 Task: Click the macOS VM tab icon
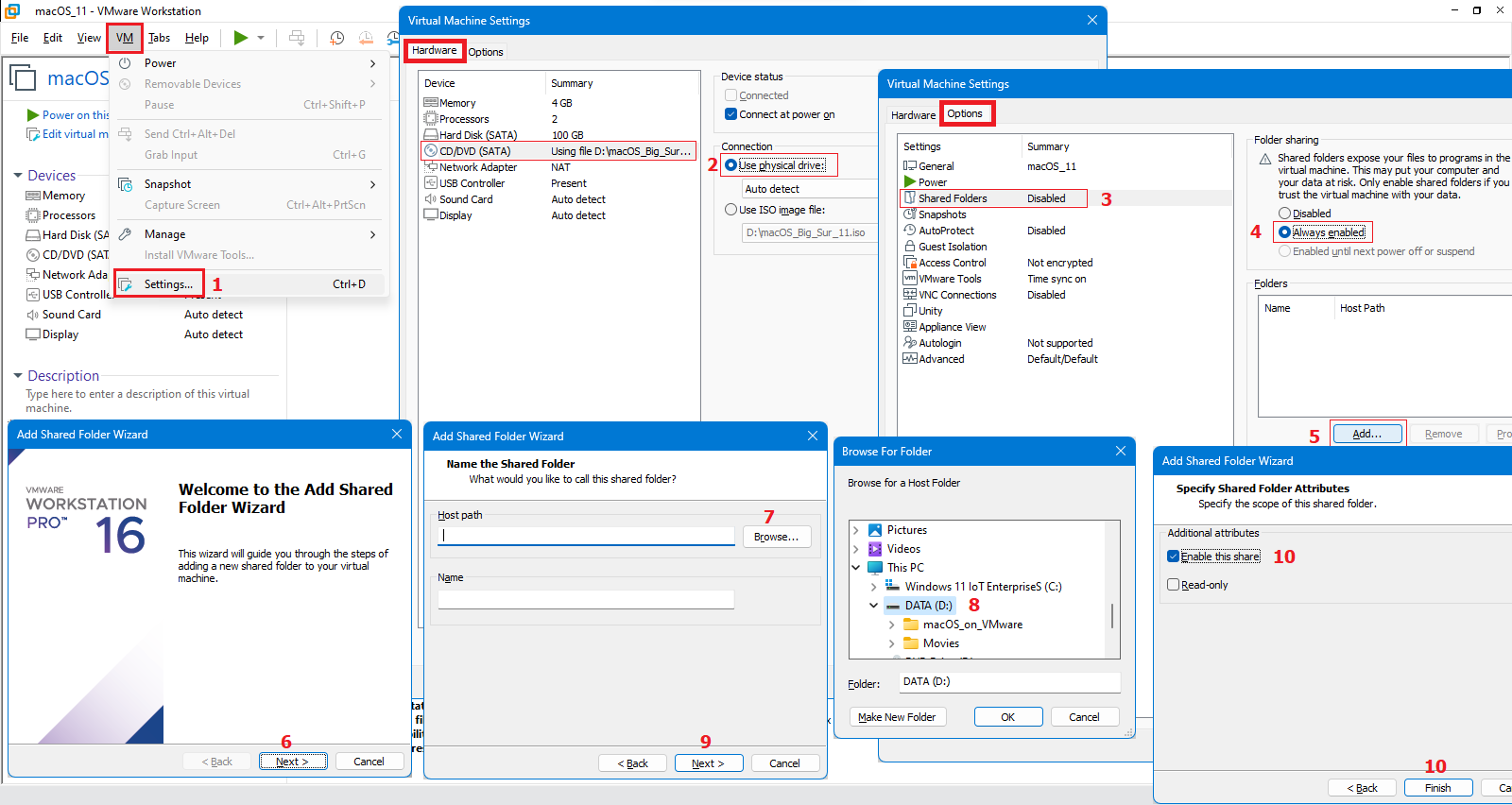23,77
